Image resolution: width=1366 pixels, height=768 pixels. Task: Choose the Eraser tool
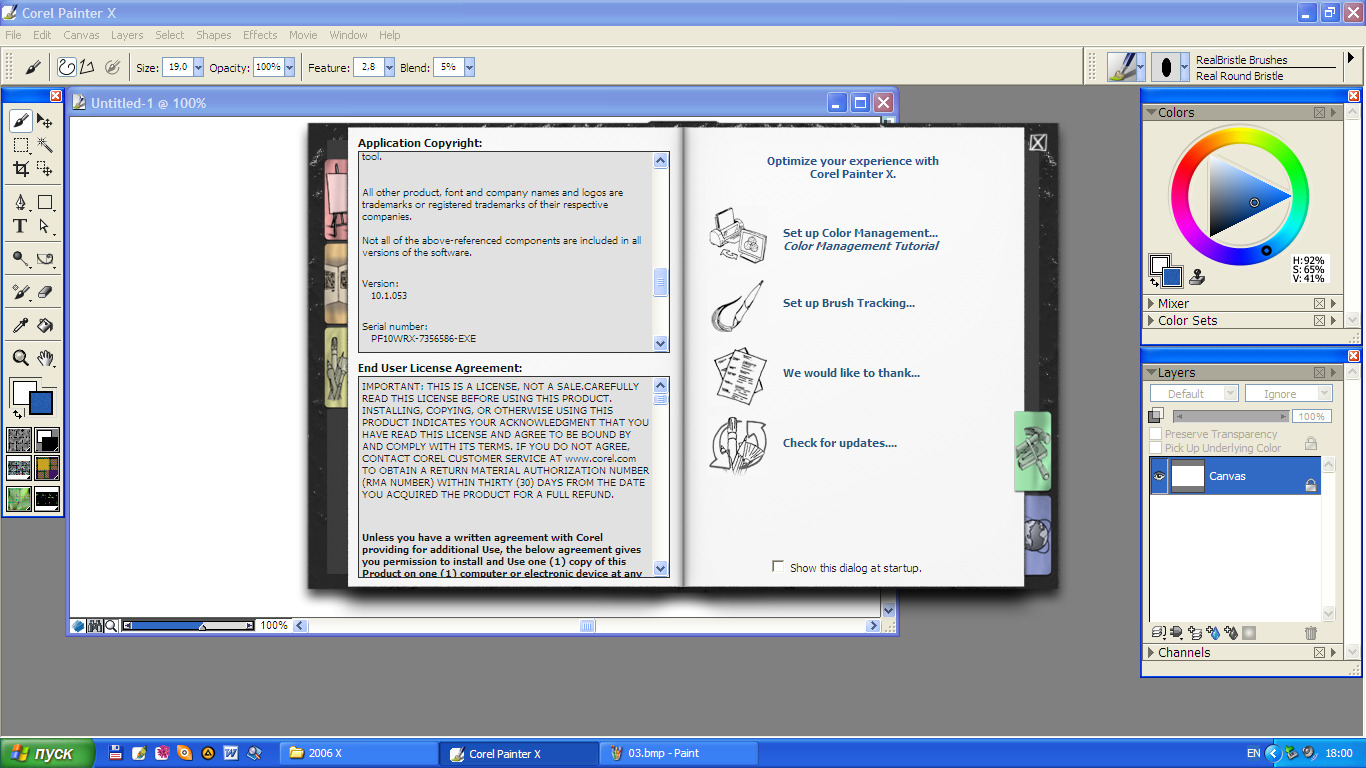[45, 292]
